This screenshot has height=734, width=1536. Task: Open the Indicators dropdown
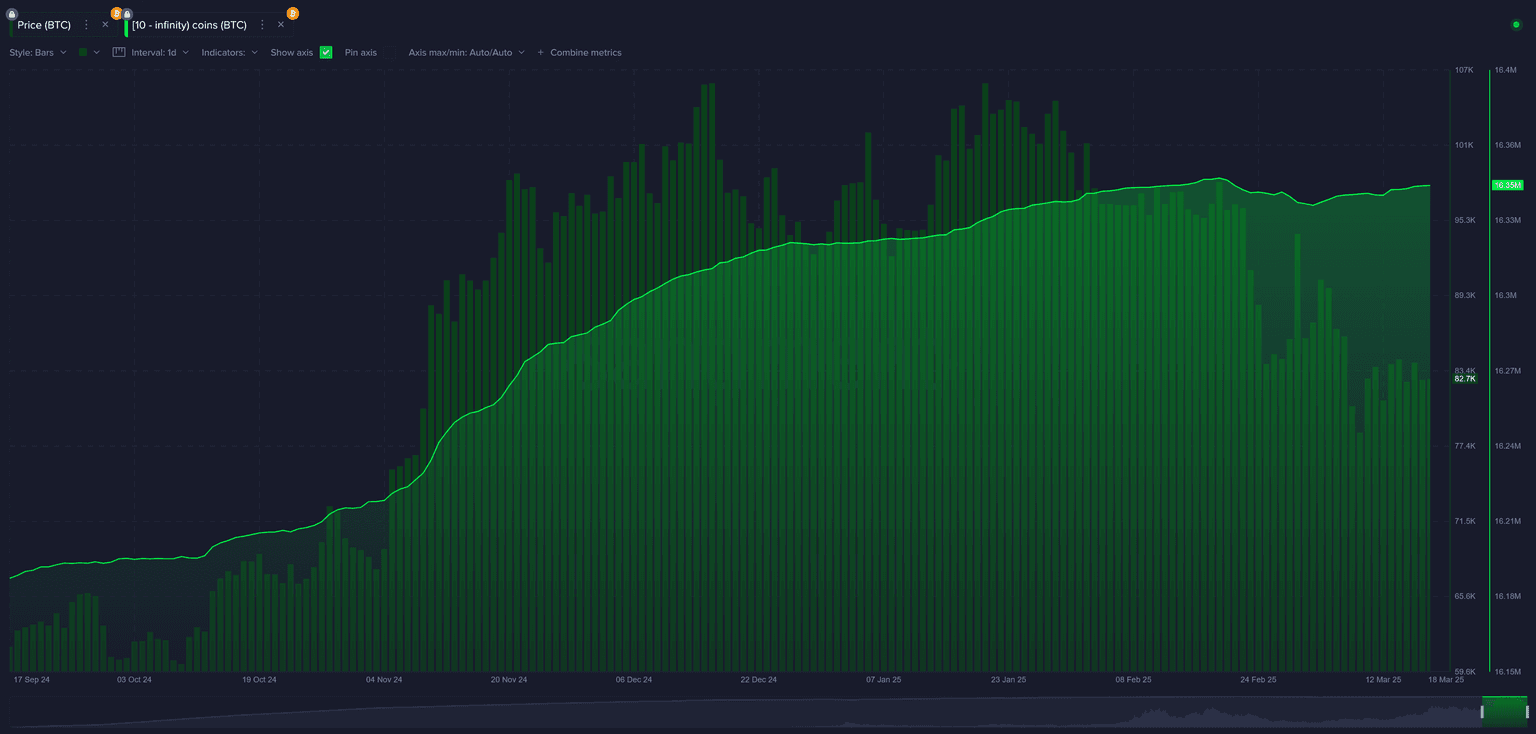pyautogui.click(x=229, y=52)
